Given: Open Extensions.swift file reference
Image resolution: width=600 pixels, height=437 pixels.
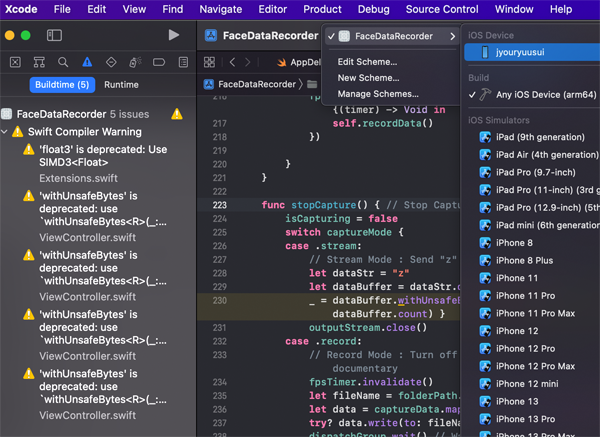Looking at the screenshot, I should (78, 178).
